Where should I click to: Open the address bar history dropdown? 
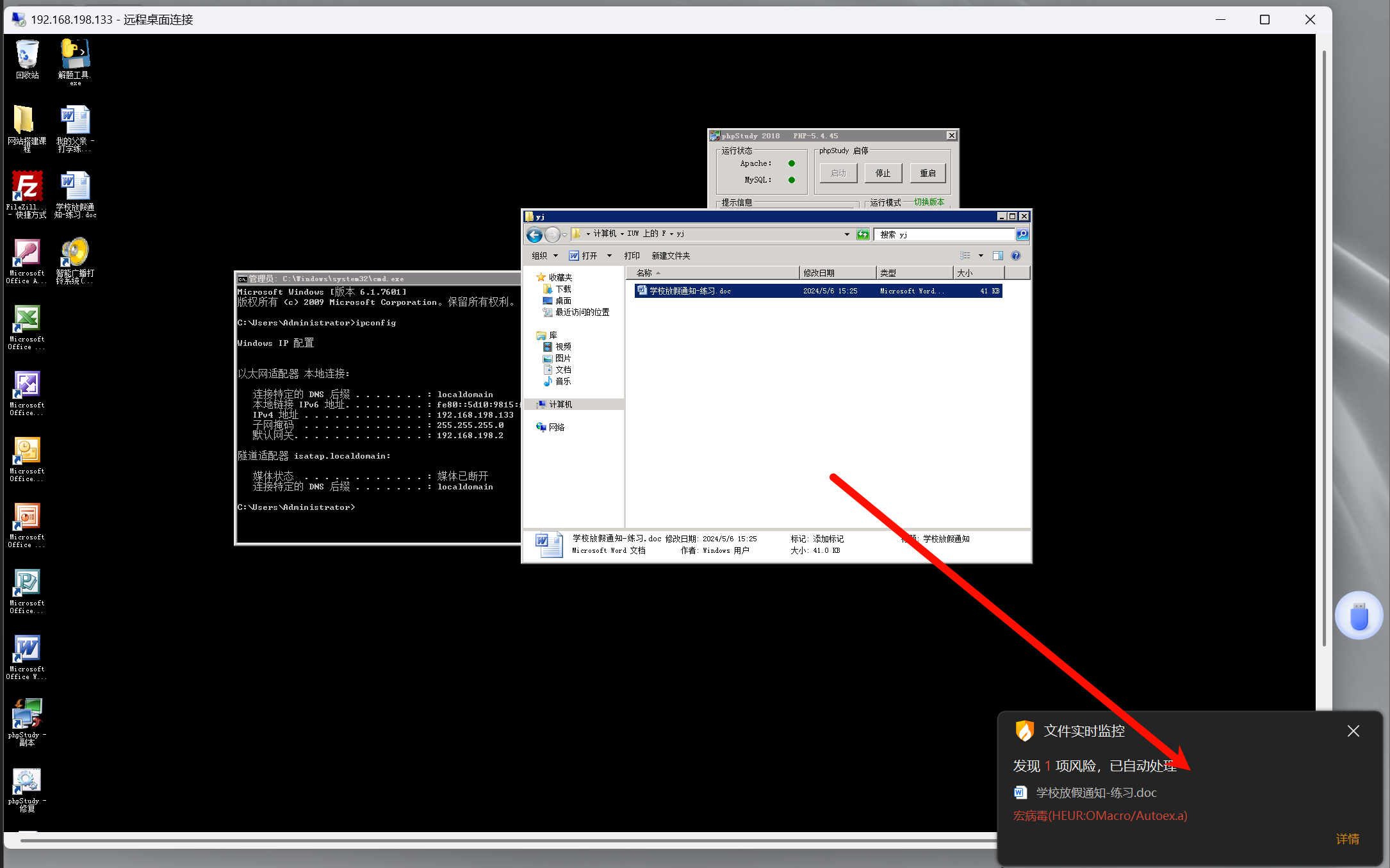(x=847, y=234)
